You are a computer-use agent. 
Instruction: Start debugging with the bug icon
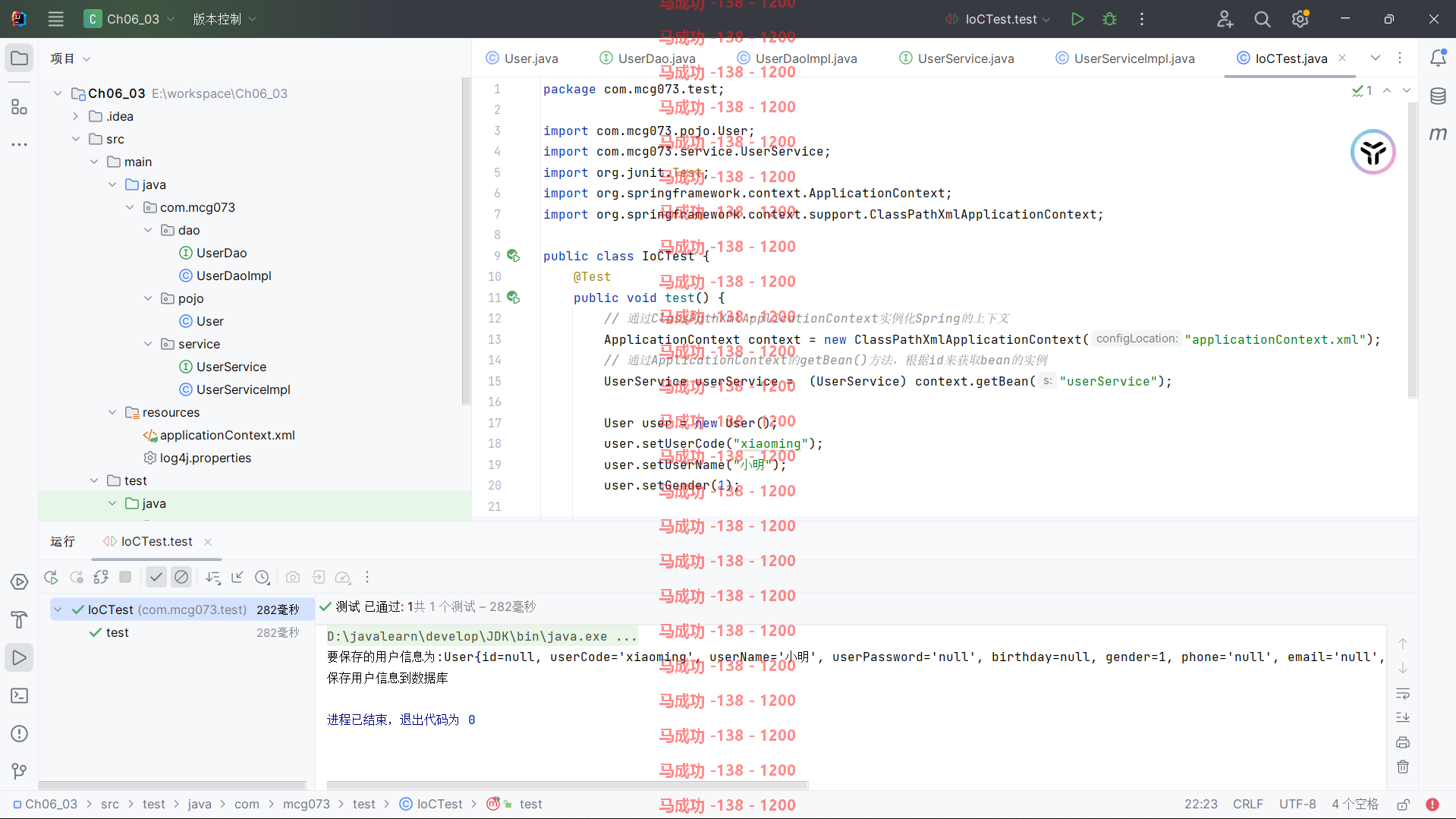click(1109, 19)
